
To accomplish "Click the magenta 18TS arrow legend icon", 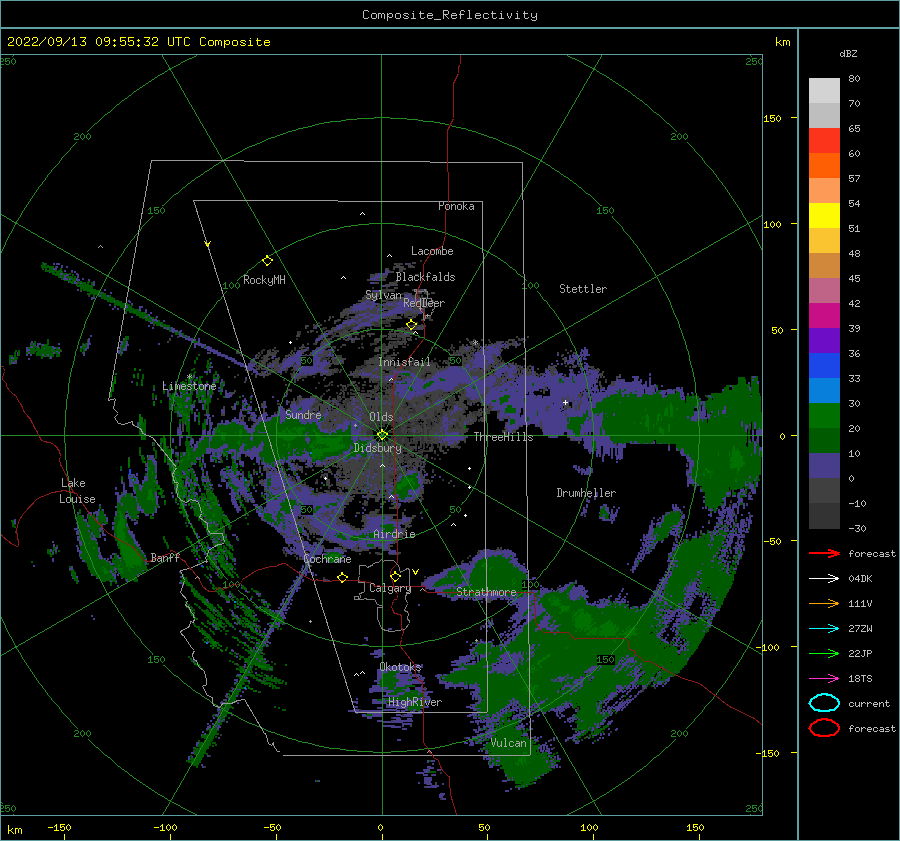I will pos(824,679).
